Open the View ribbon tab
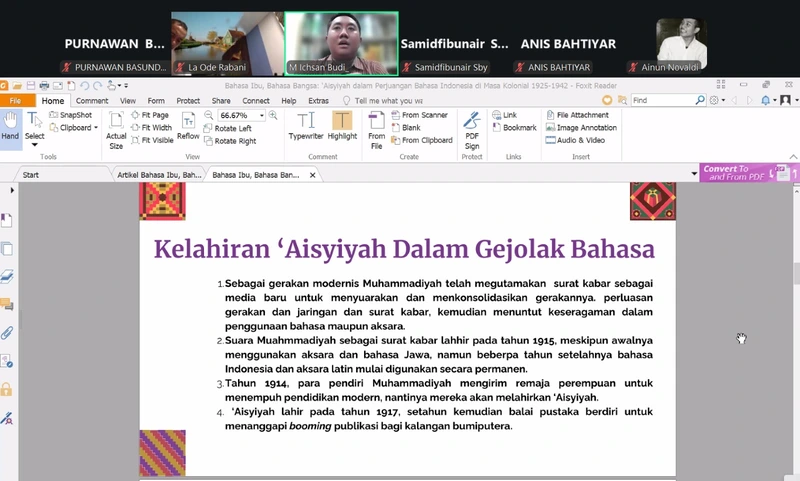This screenshot has width=800, height=481. pos(128,100)
